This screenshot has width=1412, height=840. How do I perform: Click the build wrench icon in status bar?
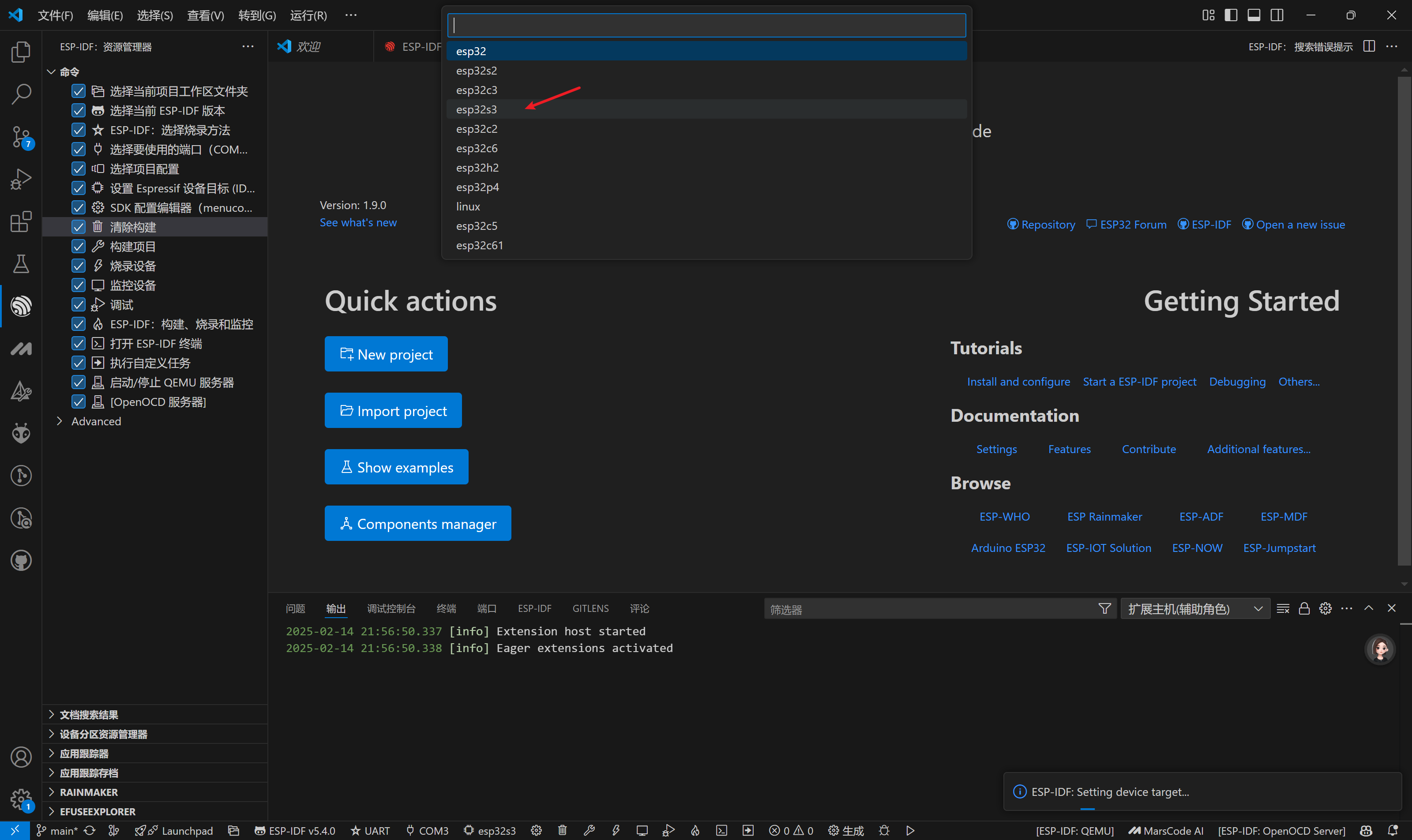(x=589, y=830)
